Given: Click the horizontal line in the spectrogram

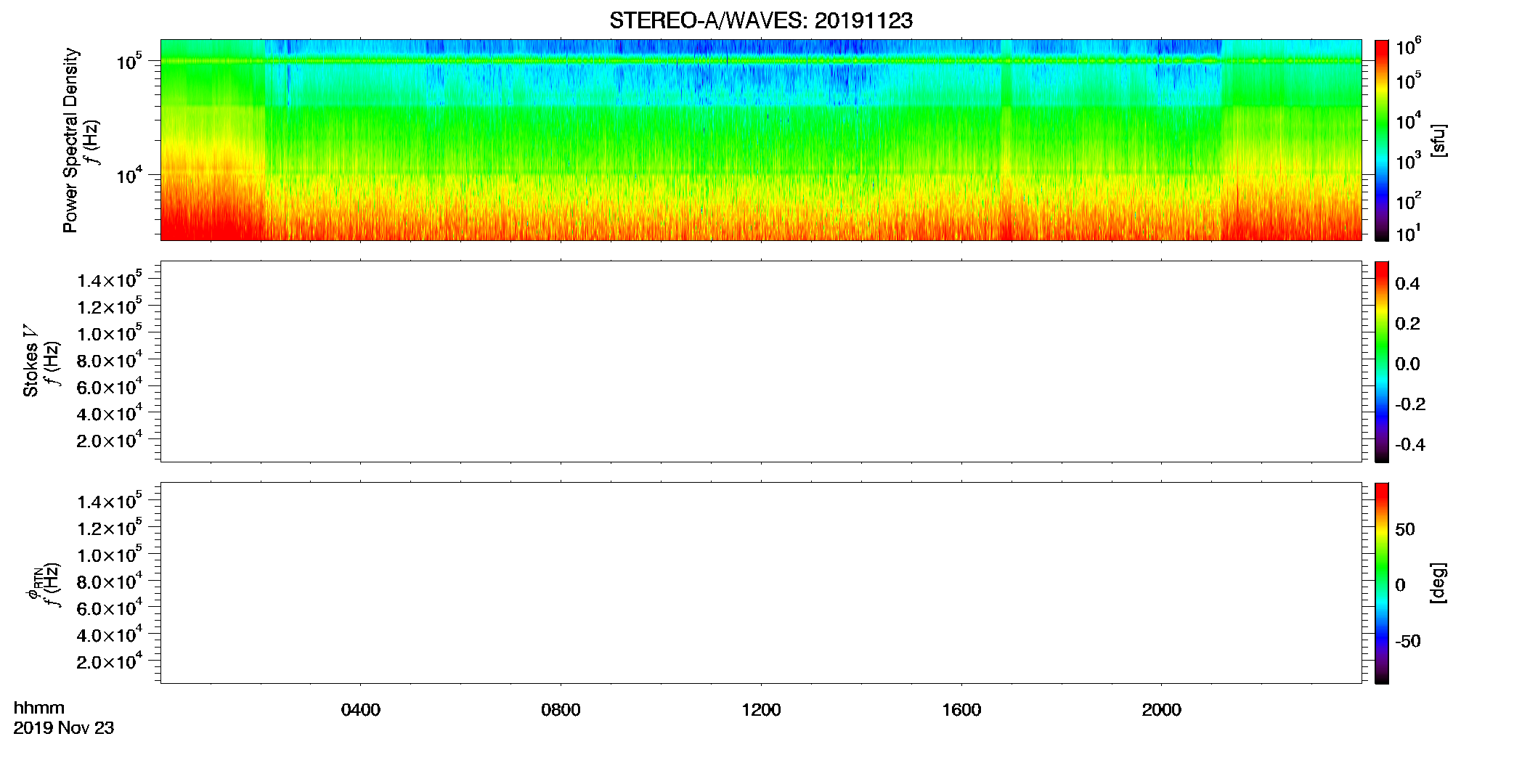Looking at the screenshot, I should pyautogui.click(x=761, y=61).
